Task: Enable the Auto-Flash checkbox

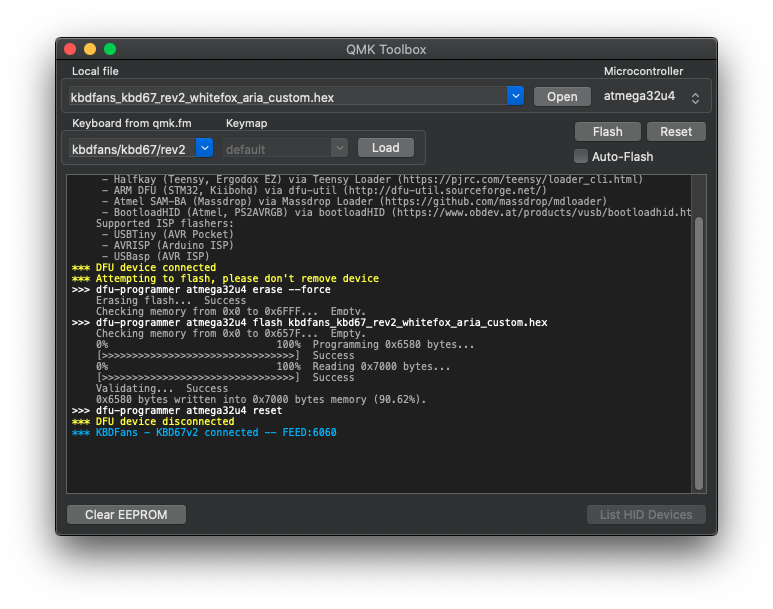Action: [581, 156]
